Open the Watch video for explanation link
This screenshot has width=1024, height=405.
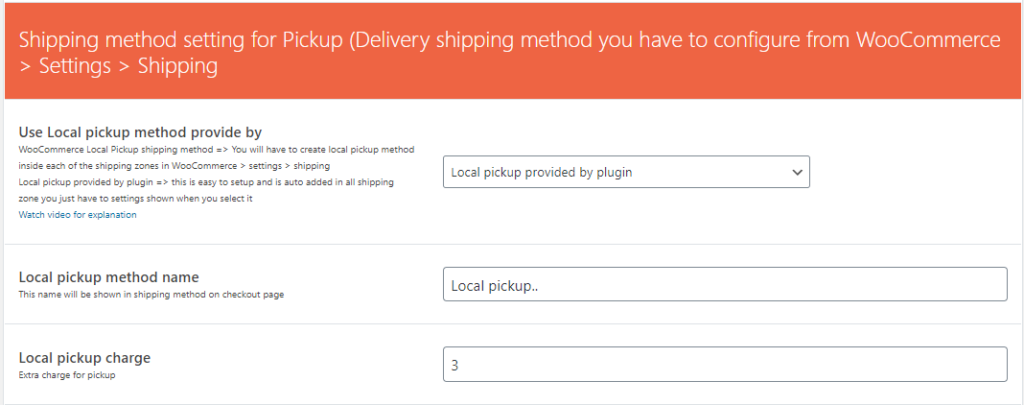click(x=77, y=214)
